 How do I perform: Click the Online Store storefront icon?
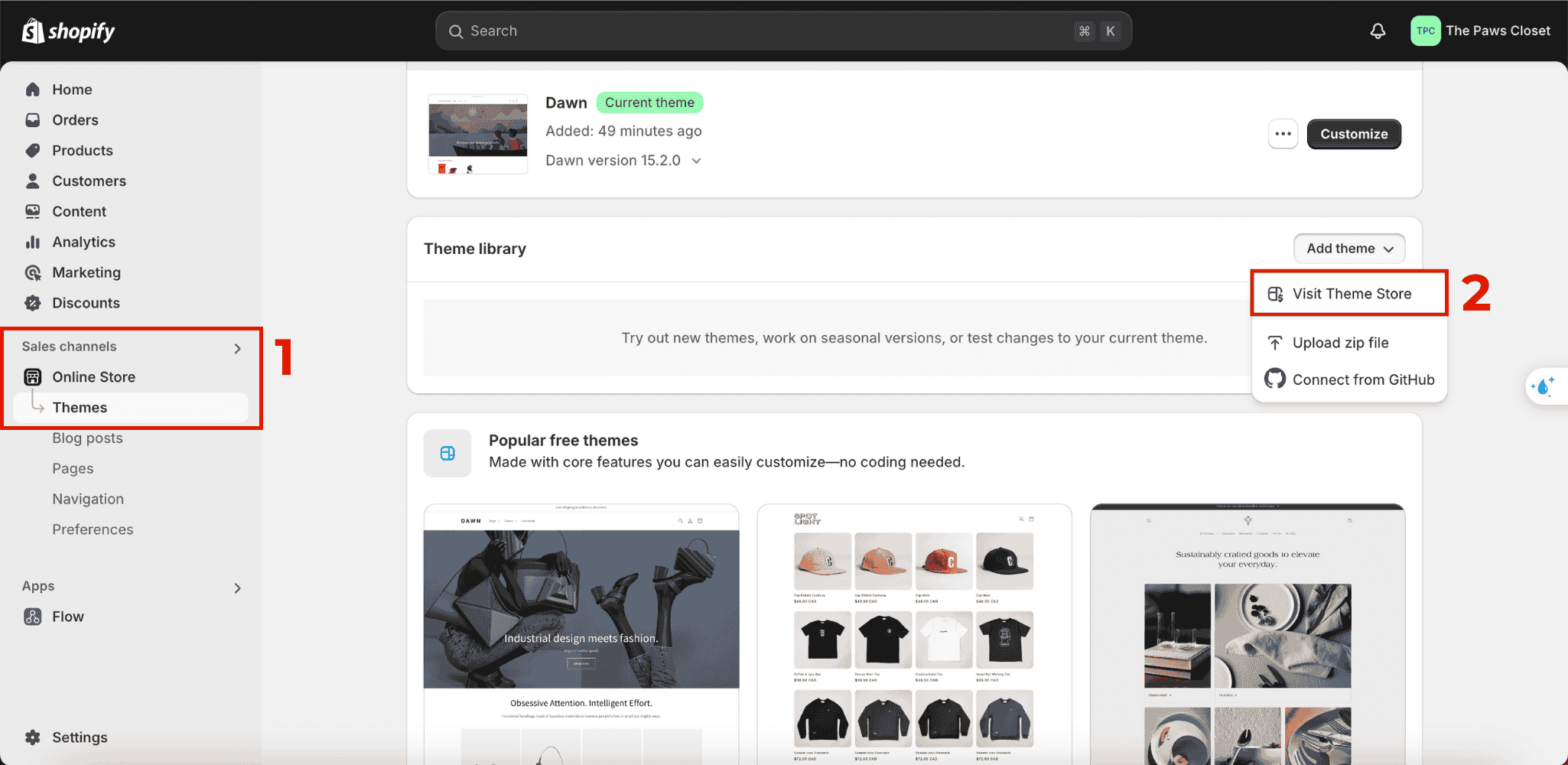click(x=33, y=377)
